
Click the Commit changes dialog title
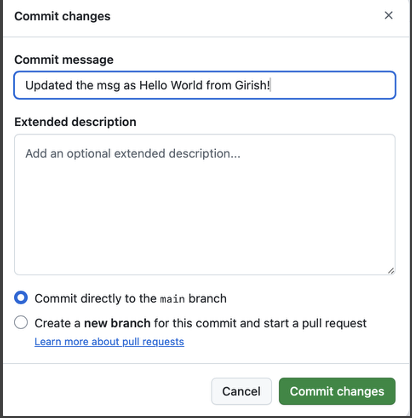pyautogui.click(x=62, y=16)
